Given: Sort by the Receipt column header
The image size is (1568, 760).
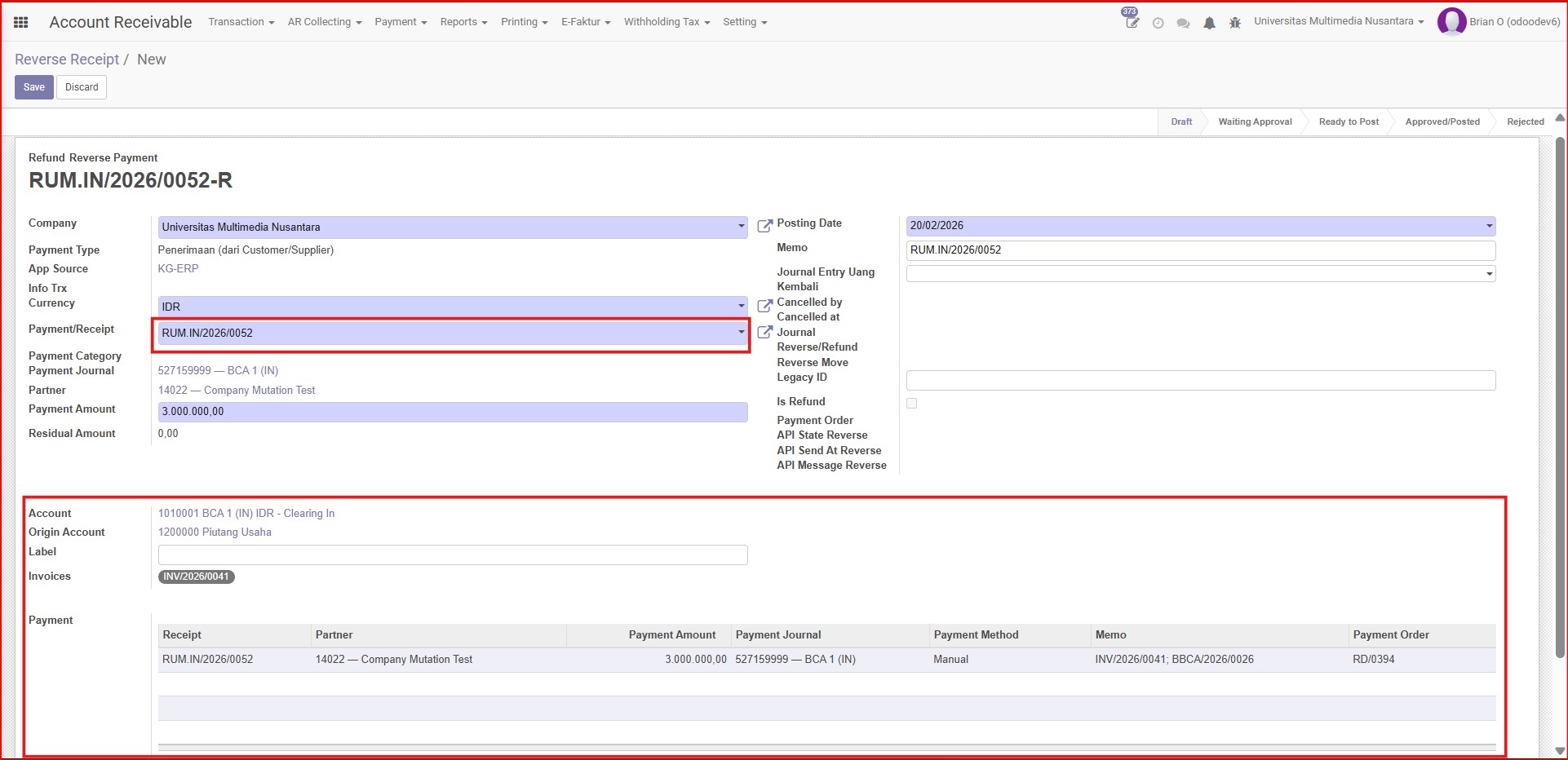Looking at the screenshot, I should tap(234, 635).
